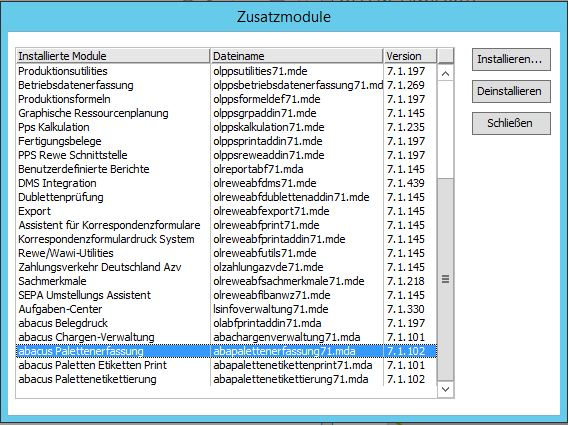Click the scrollbar up arrow
Screen dimensions: 569x426
click(x=445, y=74)
